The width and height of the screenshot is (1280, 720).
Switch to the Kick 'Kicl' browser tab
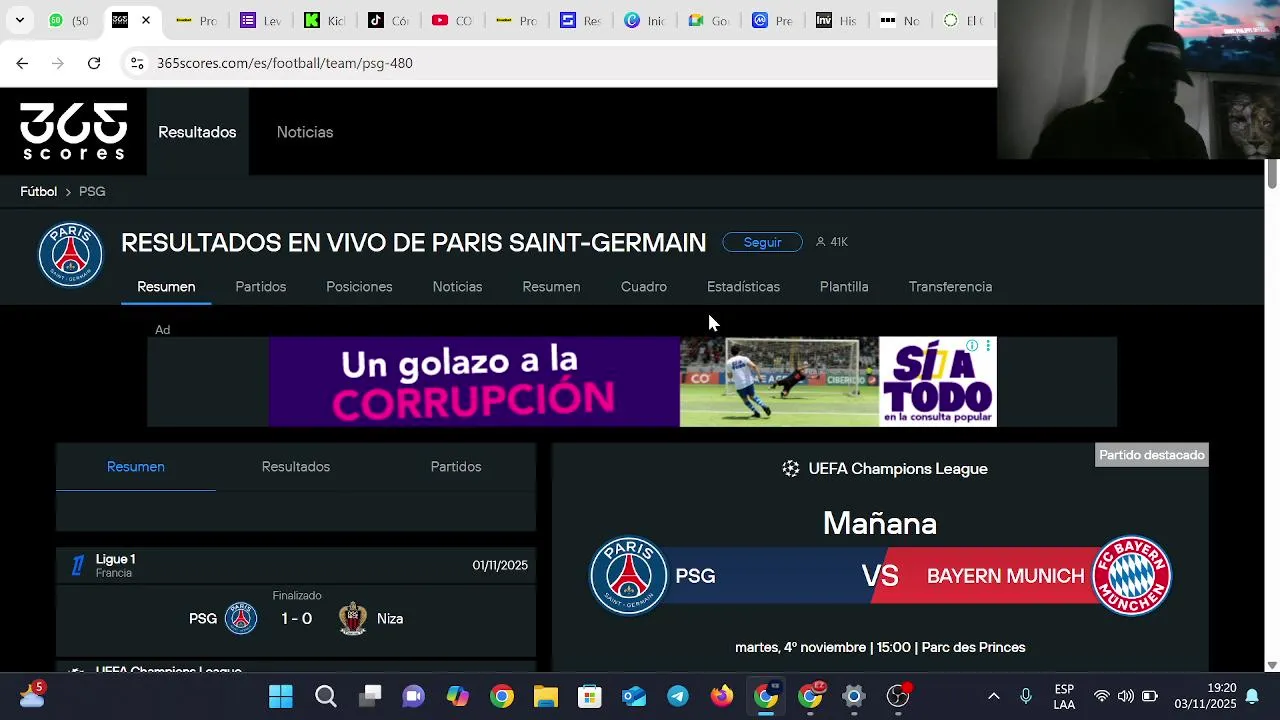pyautogui.click(x=323, y=20)
